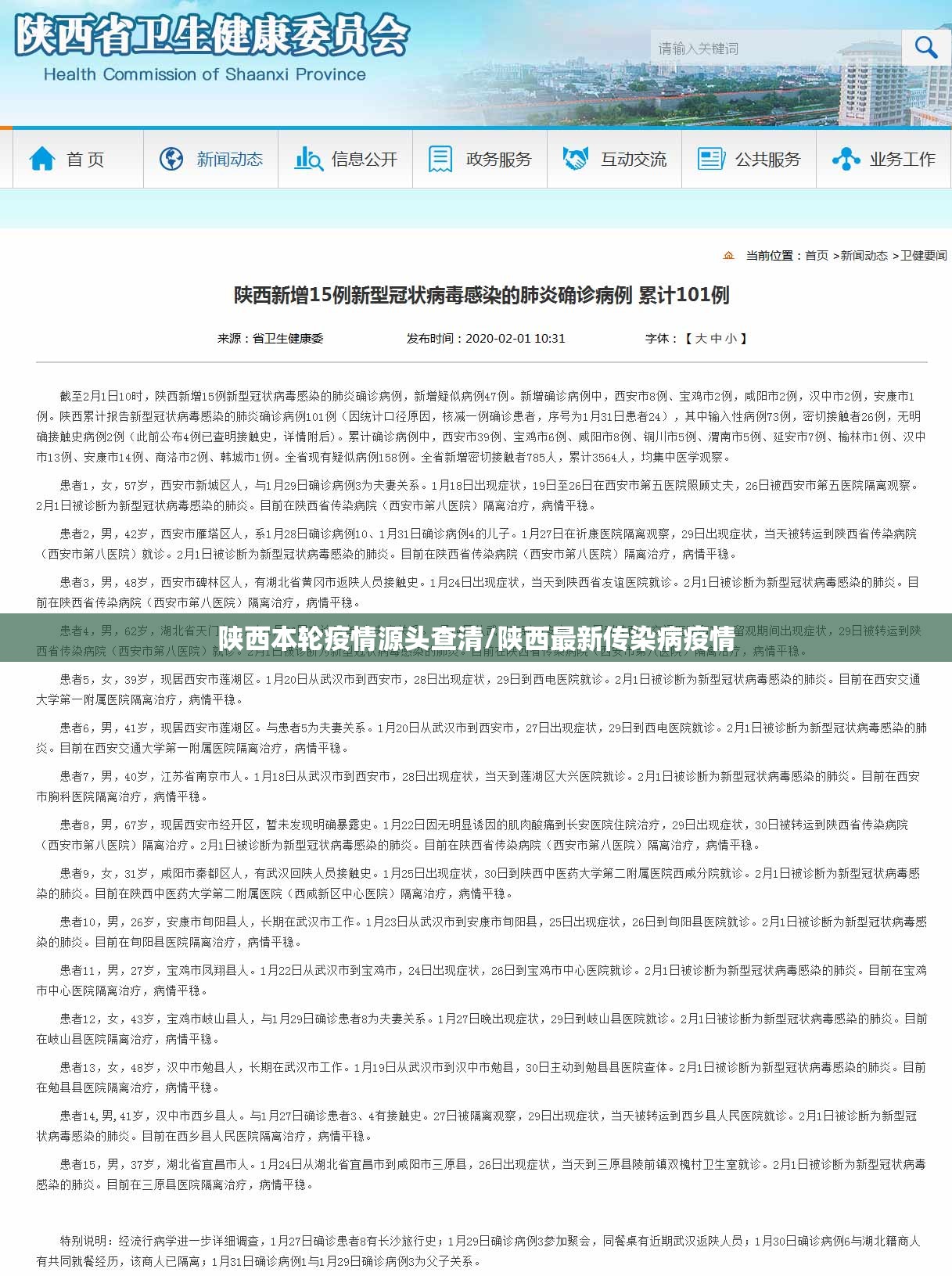Click the paragraph starting 患者3,男,48岁
Image resolution: width=952 pixels, height=1276 pixels.
(480, 592)
